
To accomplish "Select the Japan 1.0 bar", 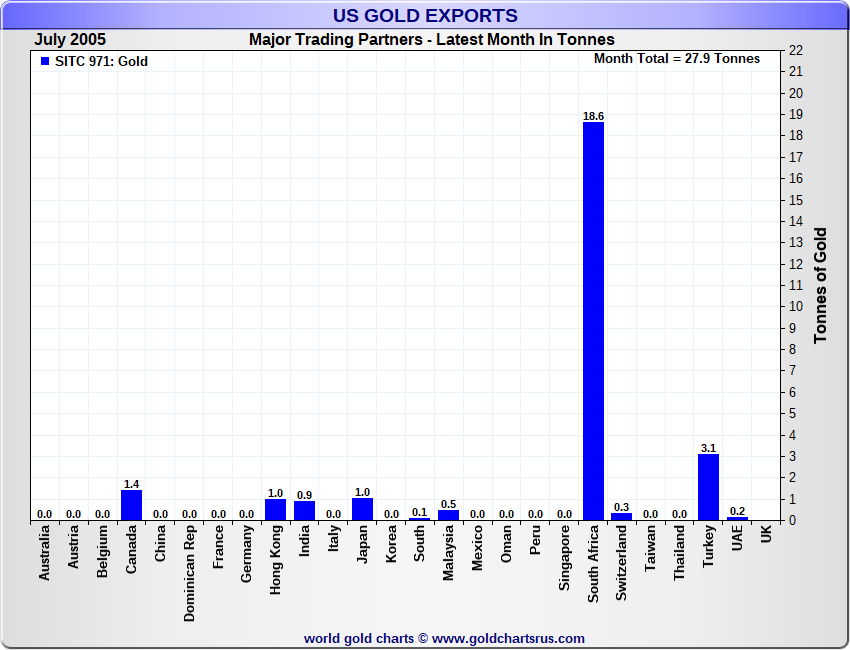I will coord(362,510).
